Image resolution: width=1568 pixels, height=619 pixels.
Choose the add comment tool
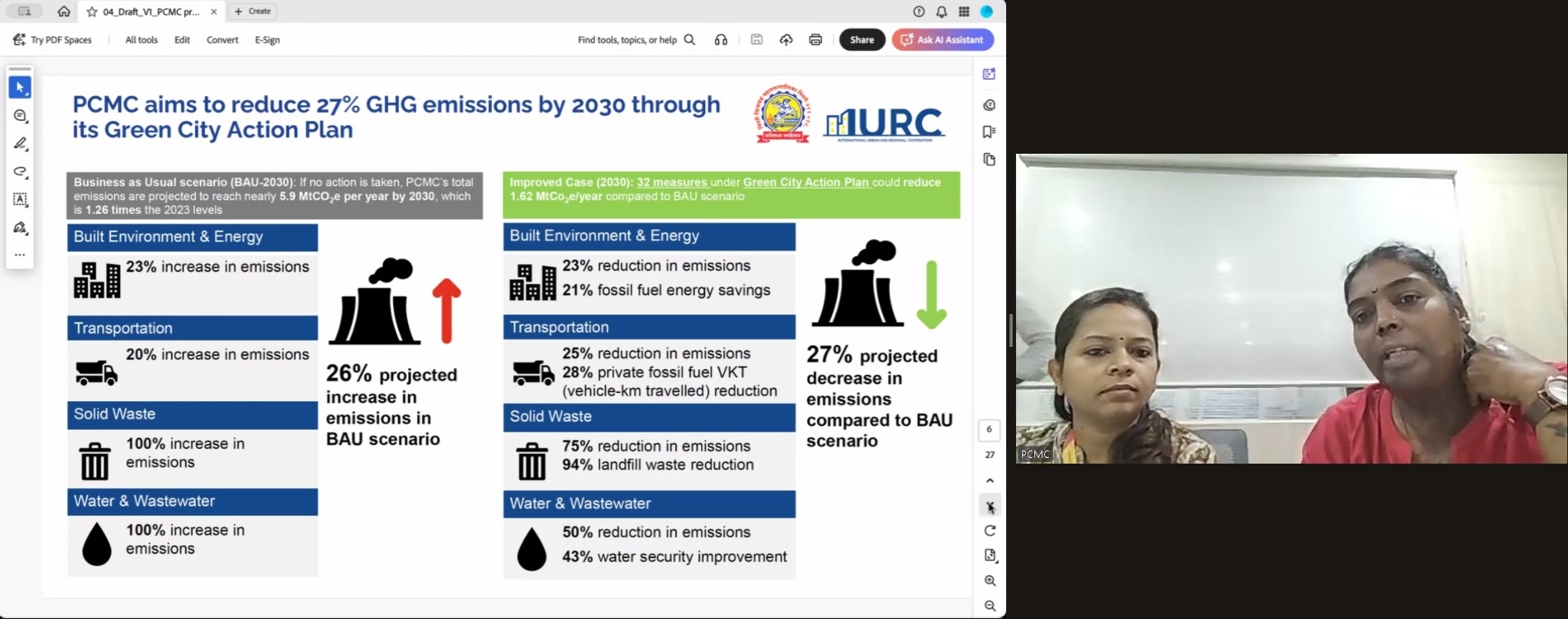click(x=20, y=117)
